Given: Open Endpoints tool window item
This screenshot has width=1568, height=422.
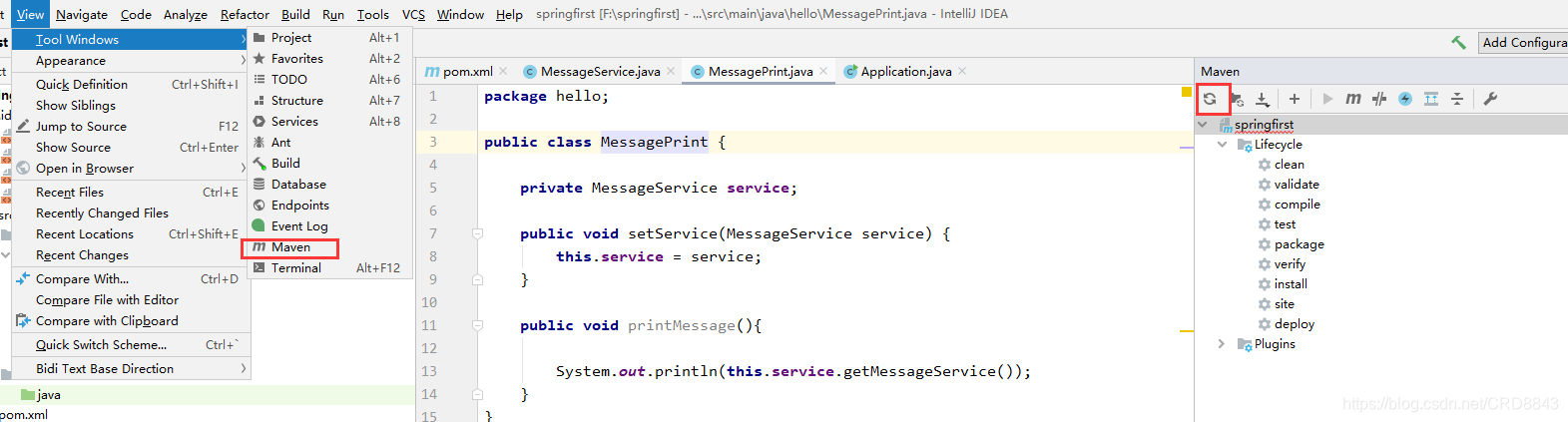Looking at the screenshot, I should 329,206.
